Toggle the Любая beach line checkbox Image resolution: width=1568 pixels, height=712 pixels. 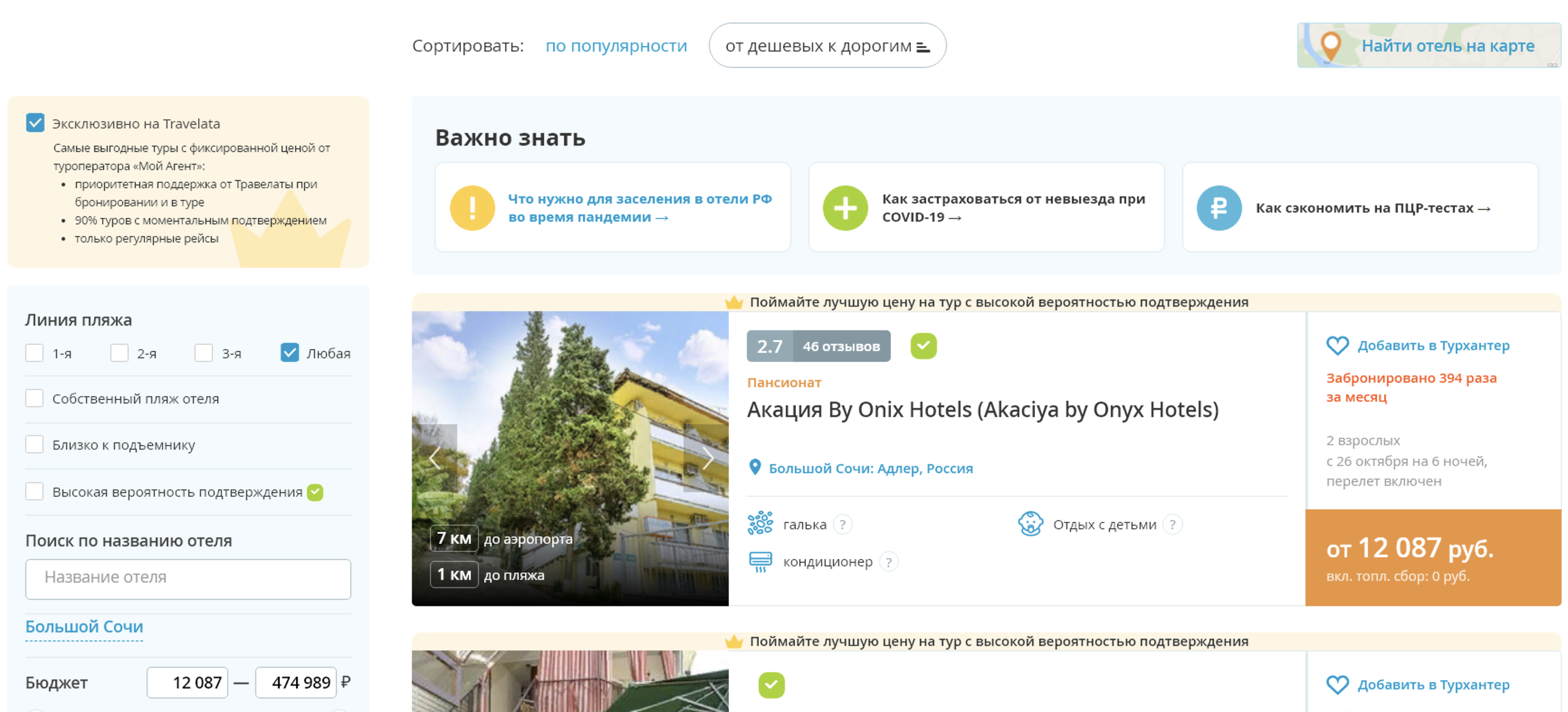point(290,353)
